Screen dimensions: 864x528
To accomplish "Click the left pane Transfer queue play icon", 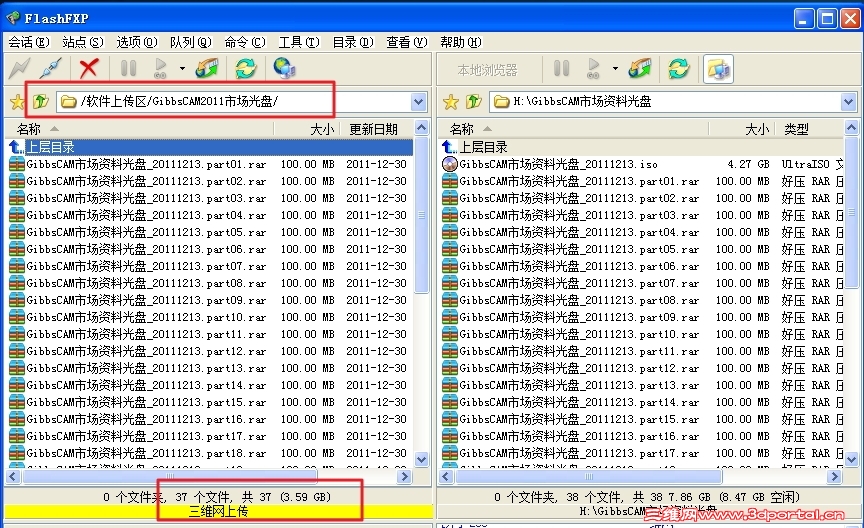I will [160, 68].
